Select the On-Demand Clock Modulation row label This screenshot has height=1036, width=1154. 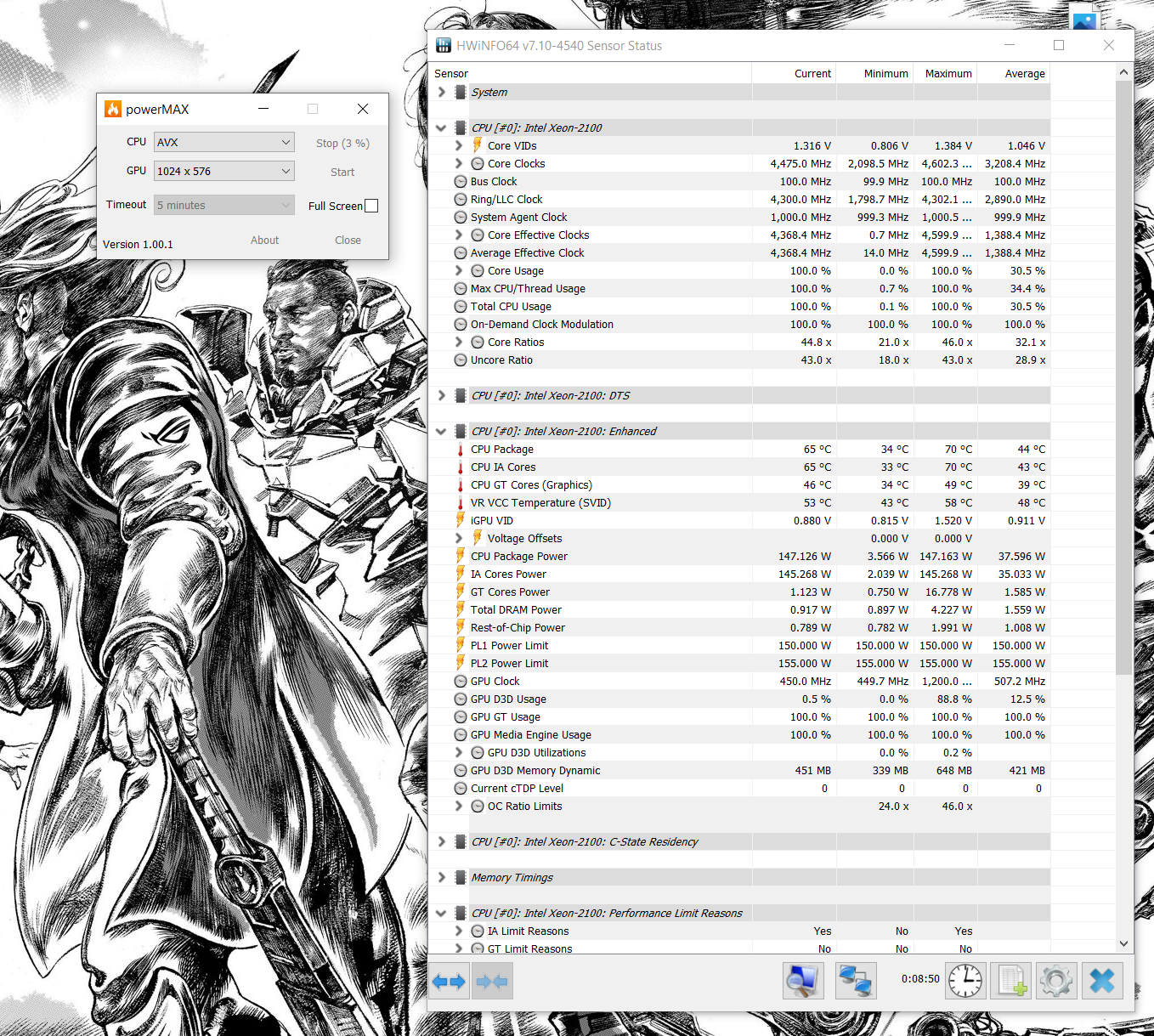click(542, 324)
